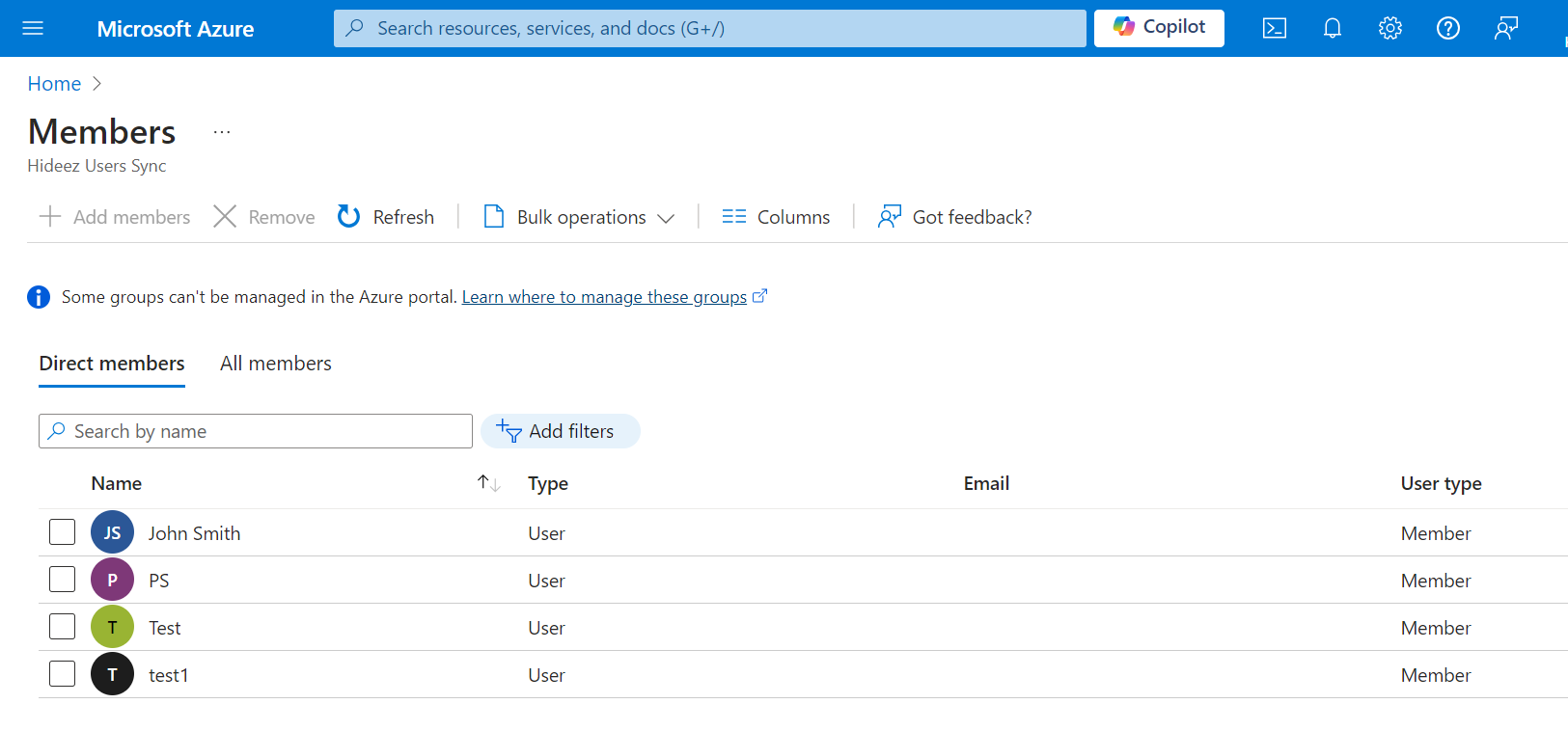Switch to the All members tab

(275, 364)
